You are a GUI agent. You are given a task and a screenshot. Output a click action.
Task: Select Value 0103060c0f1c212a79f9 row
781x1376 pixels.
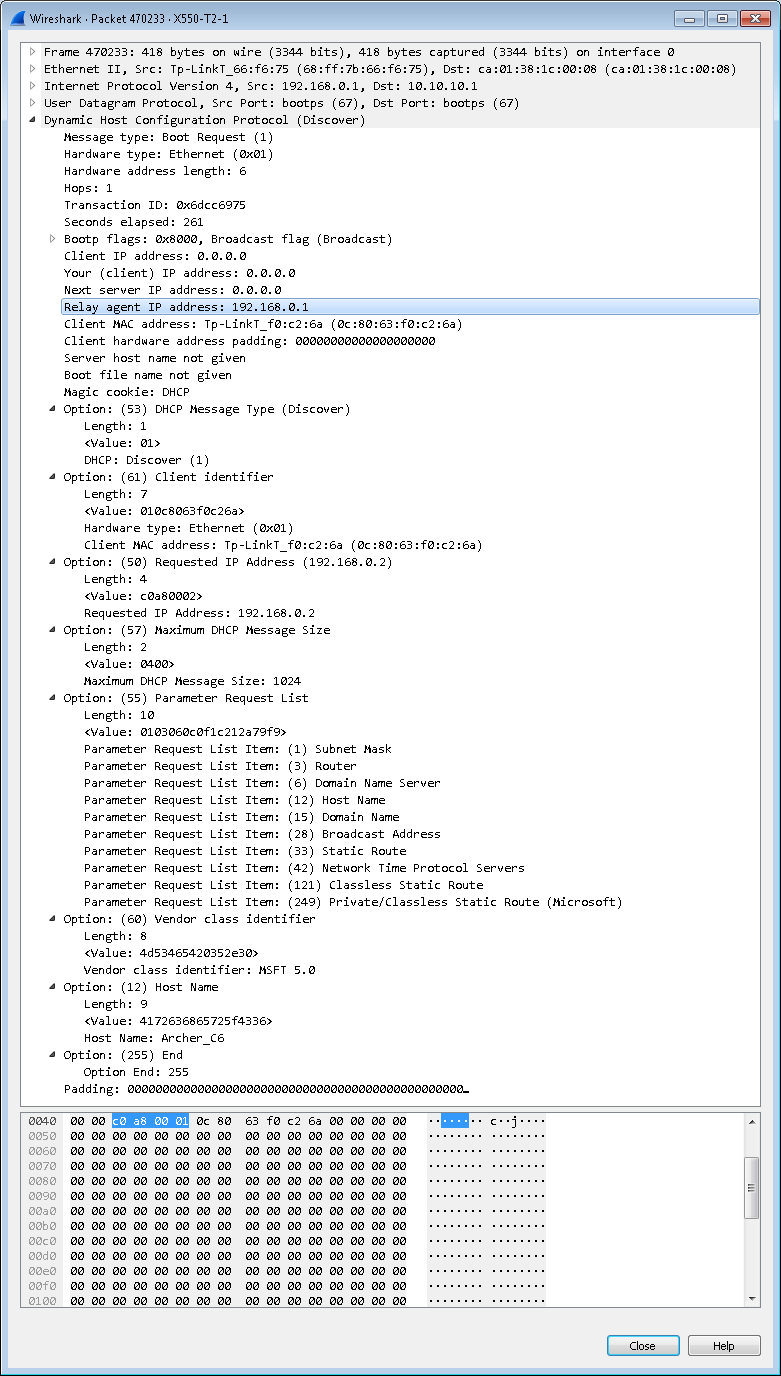coord(186,732)
